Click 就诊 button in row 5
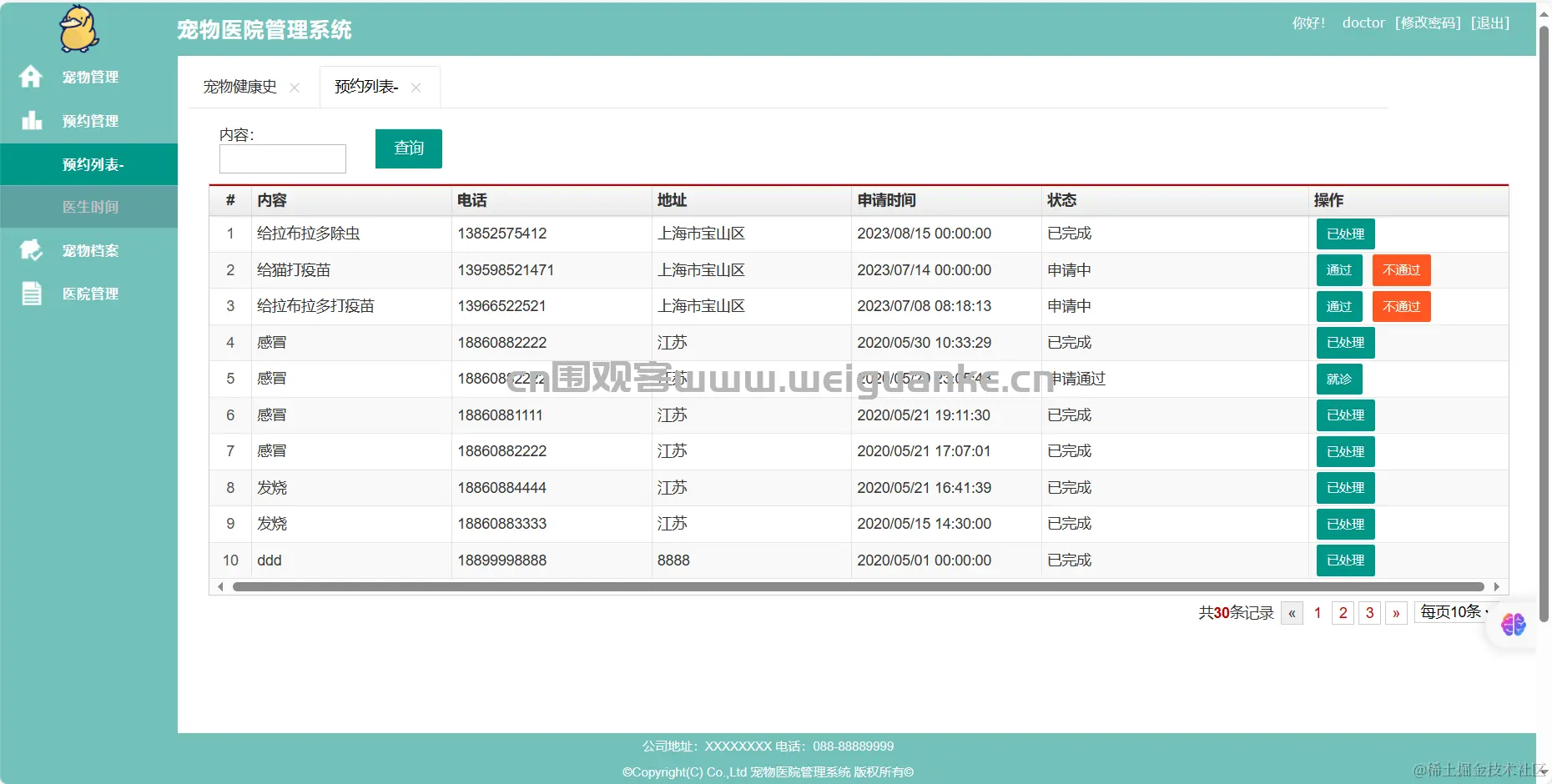Screen dimensions: 1552x784 (x=1339, y=379)
